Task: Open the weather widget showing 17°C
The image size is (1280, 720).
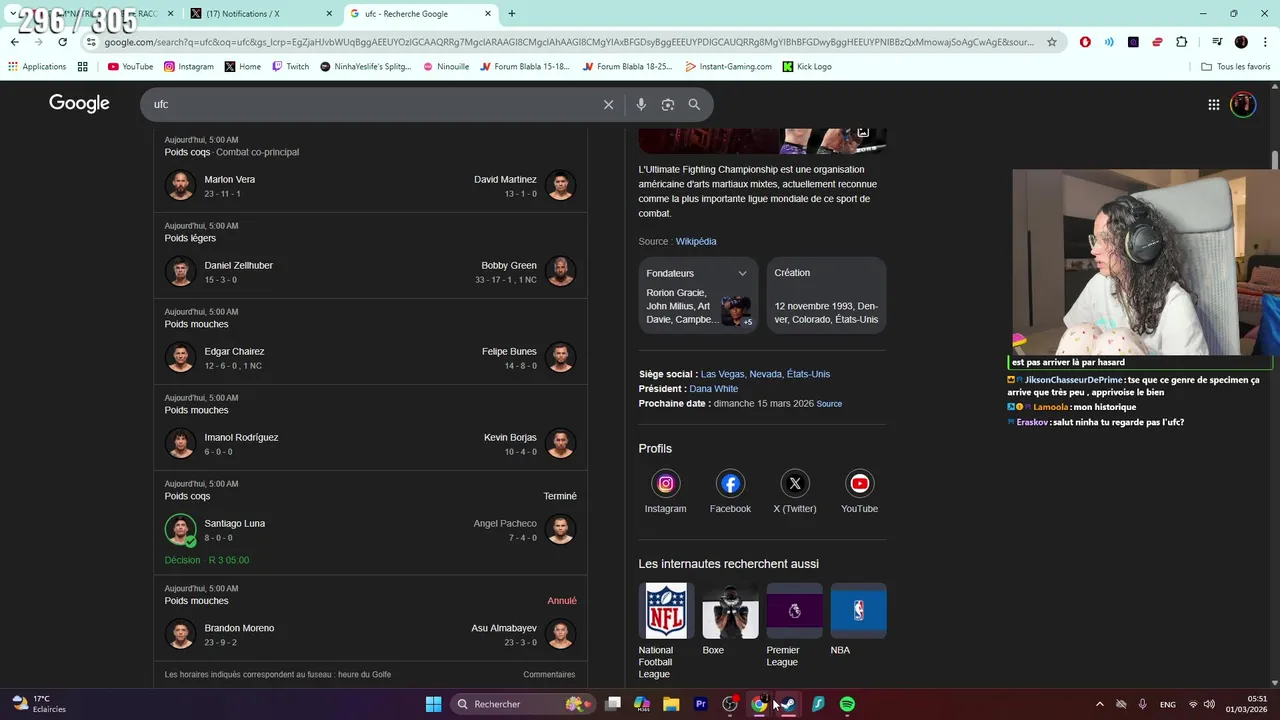Action: pos(38,704)
